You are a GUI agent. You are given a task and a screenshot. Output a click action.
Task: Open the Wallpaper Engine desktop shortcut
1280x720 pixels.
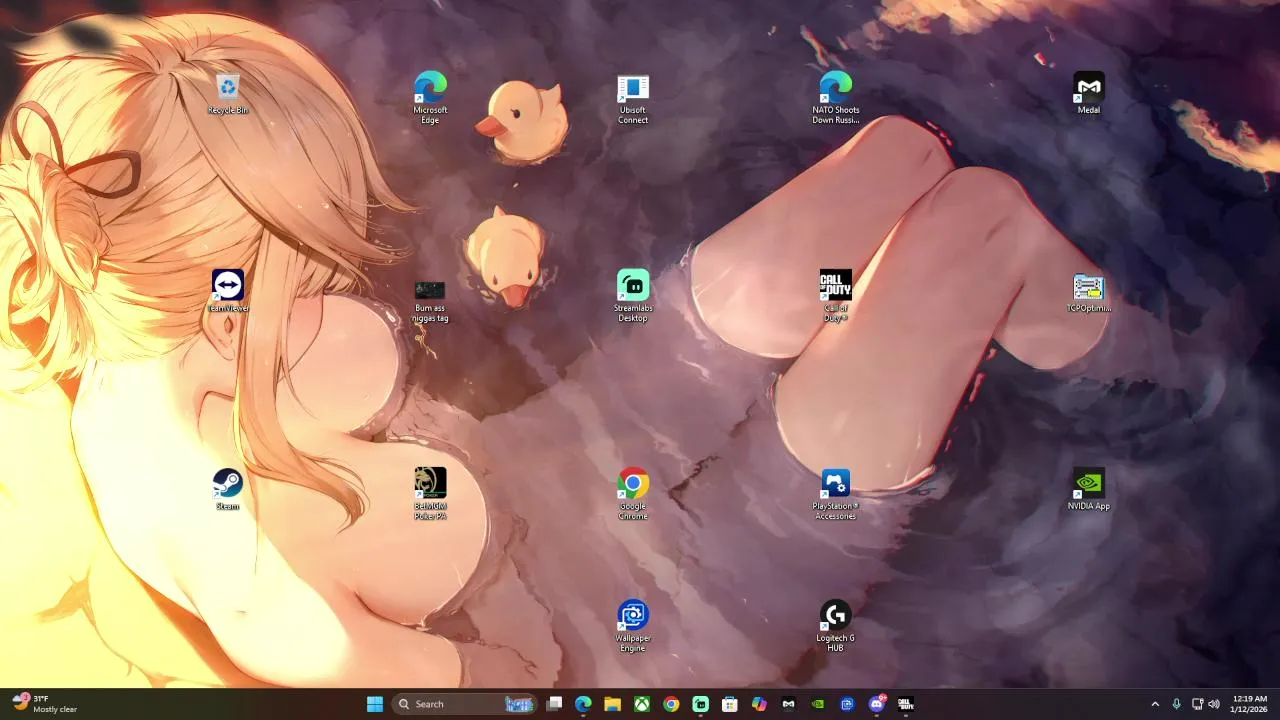pyautogui.click(x=633, y=626)
